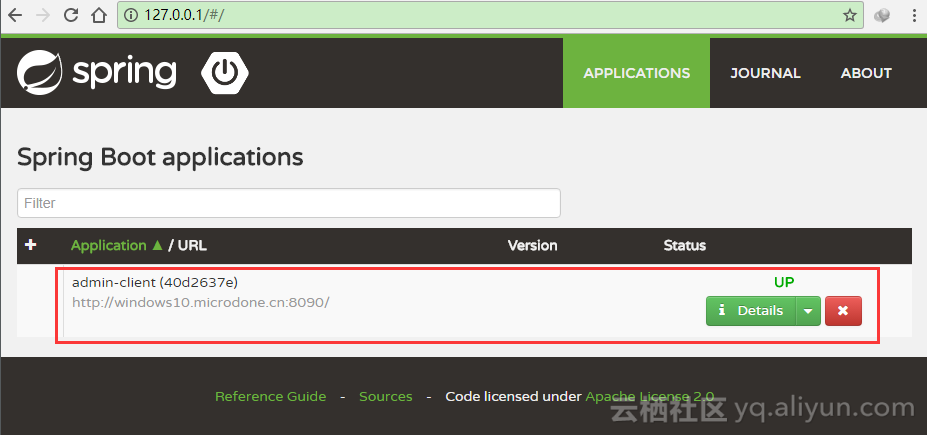The width and height of the screenshot is (927, 435).
Task: Click the site info icon in address bar
Action: (131, 15)
